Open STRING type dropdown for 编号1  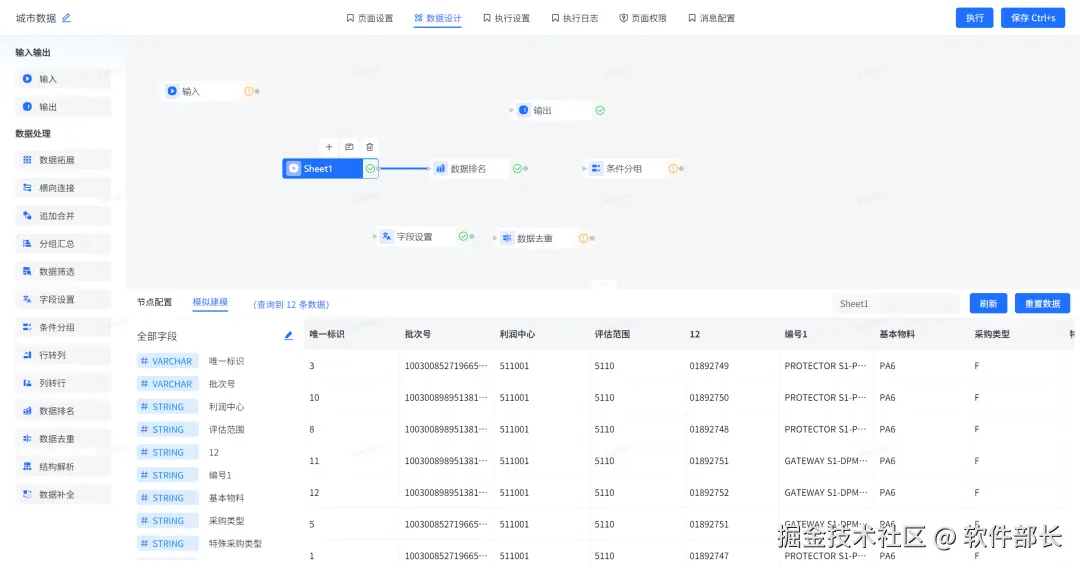tap(167, 475)
